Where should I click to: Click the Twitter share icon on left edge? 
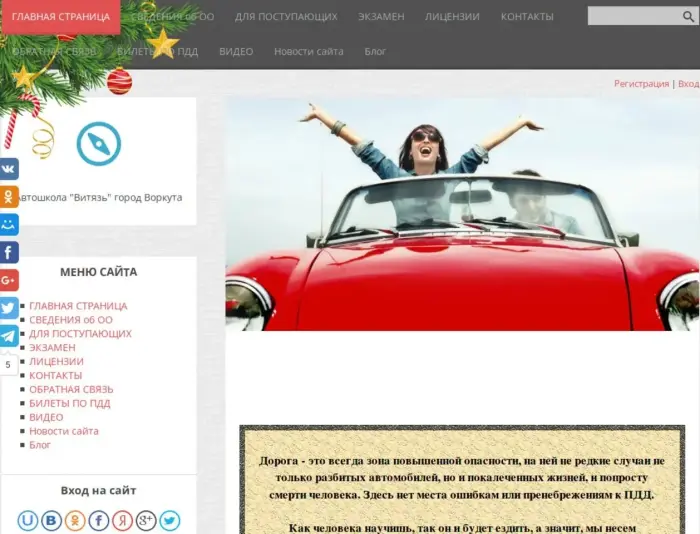click(8, 308)
